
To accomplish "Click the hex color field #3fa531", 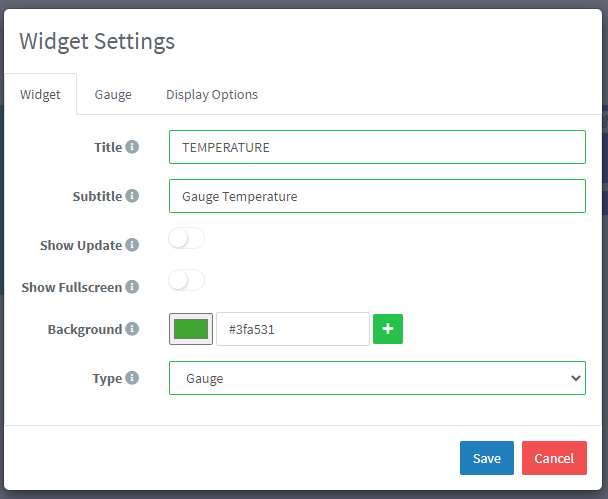I will 293,329.
